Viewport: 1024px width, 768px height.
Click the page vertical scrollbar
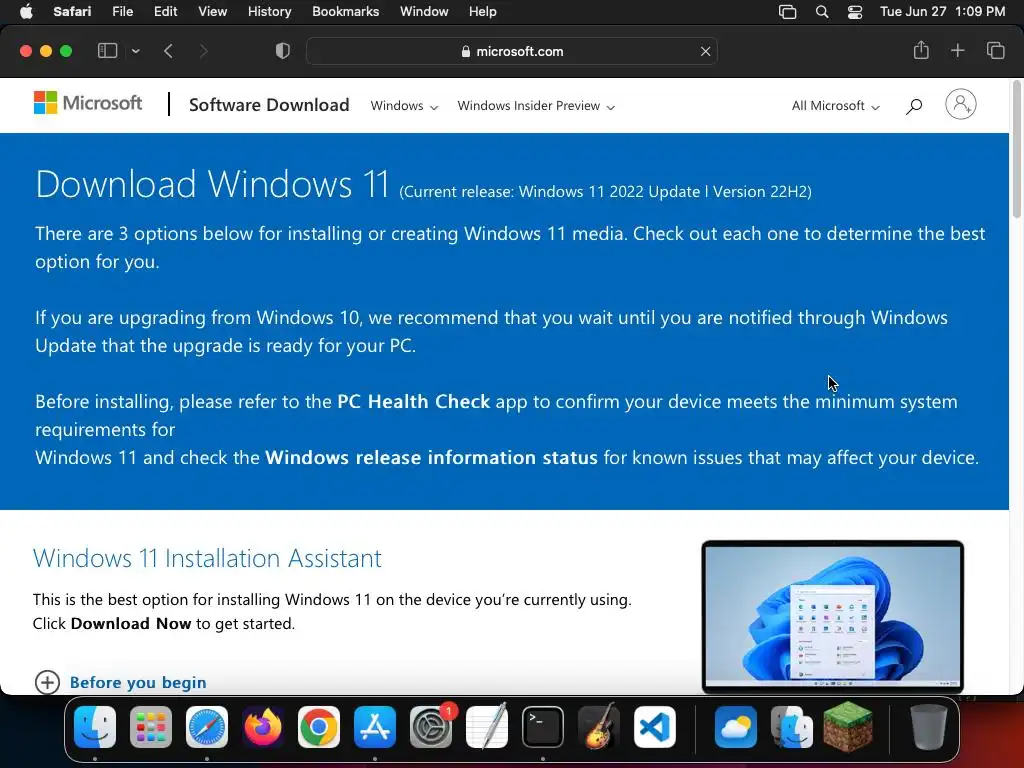click(x=1016, y=150)
